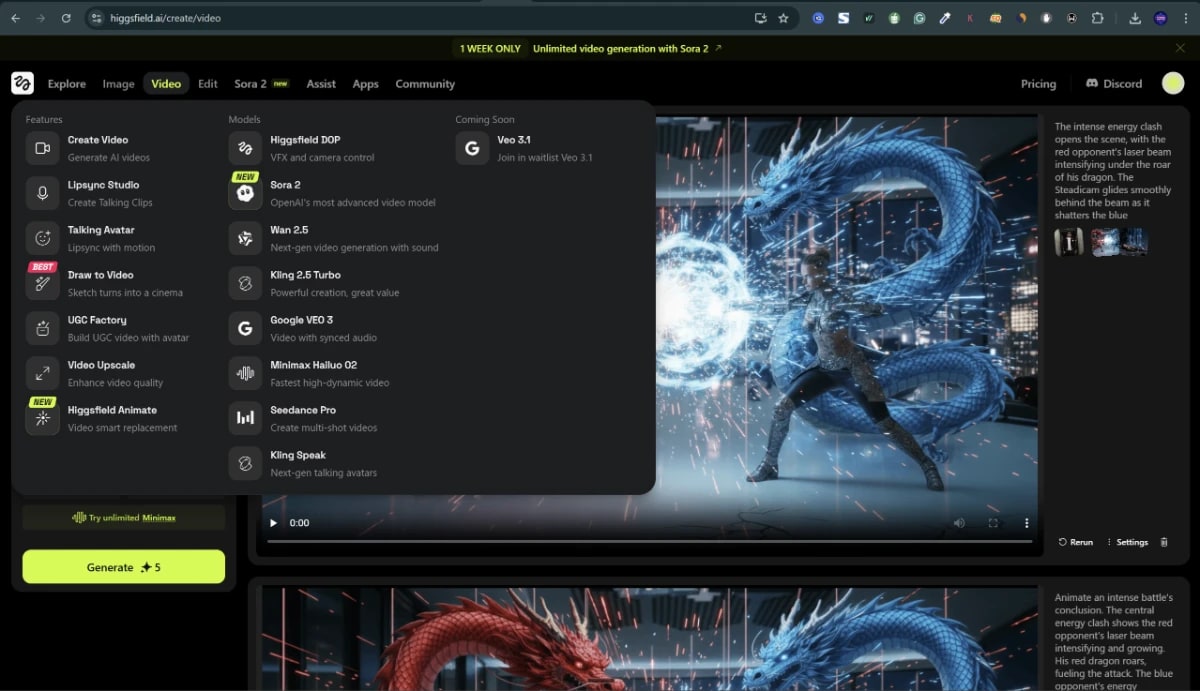The image size is (1200, 691).
Task: Open the user profile avatar
Action: point(1173,83)
